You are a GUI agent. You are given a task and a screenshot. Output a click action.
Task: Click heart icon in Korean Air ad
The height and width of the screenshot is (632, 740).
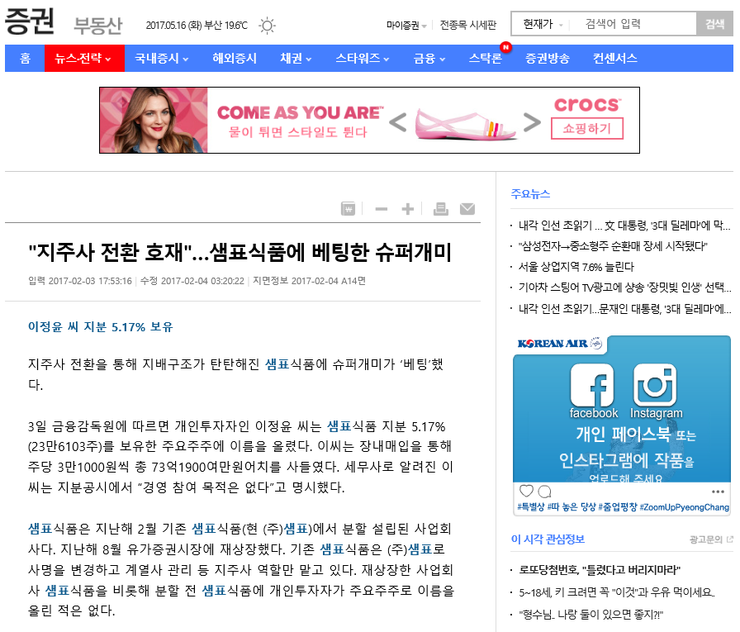(526, 491)
